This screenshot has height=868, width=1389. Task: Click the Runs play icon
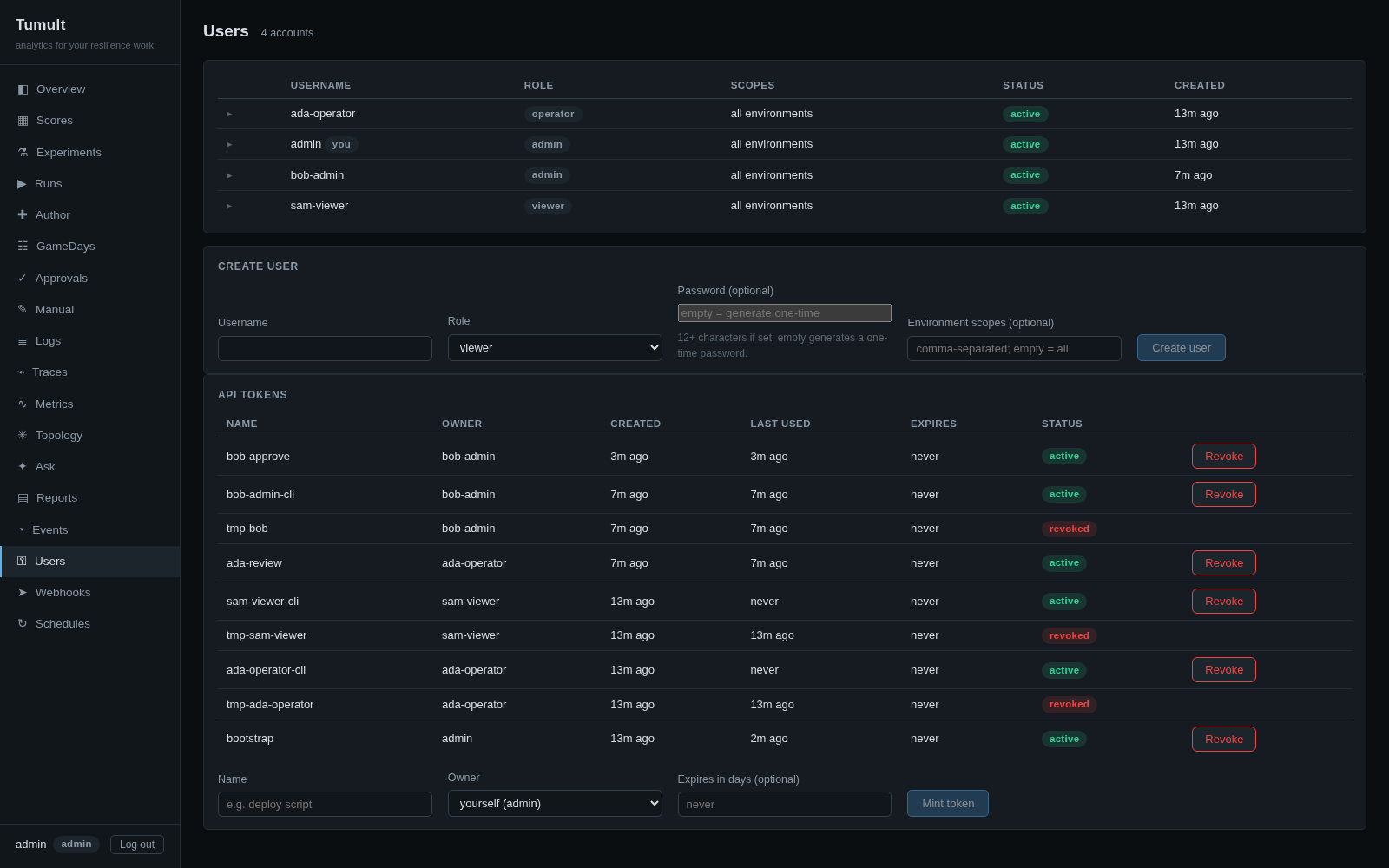pyautogui.click(x=22, y=183)
